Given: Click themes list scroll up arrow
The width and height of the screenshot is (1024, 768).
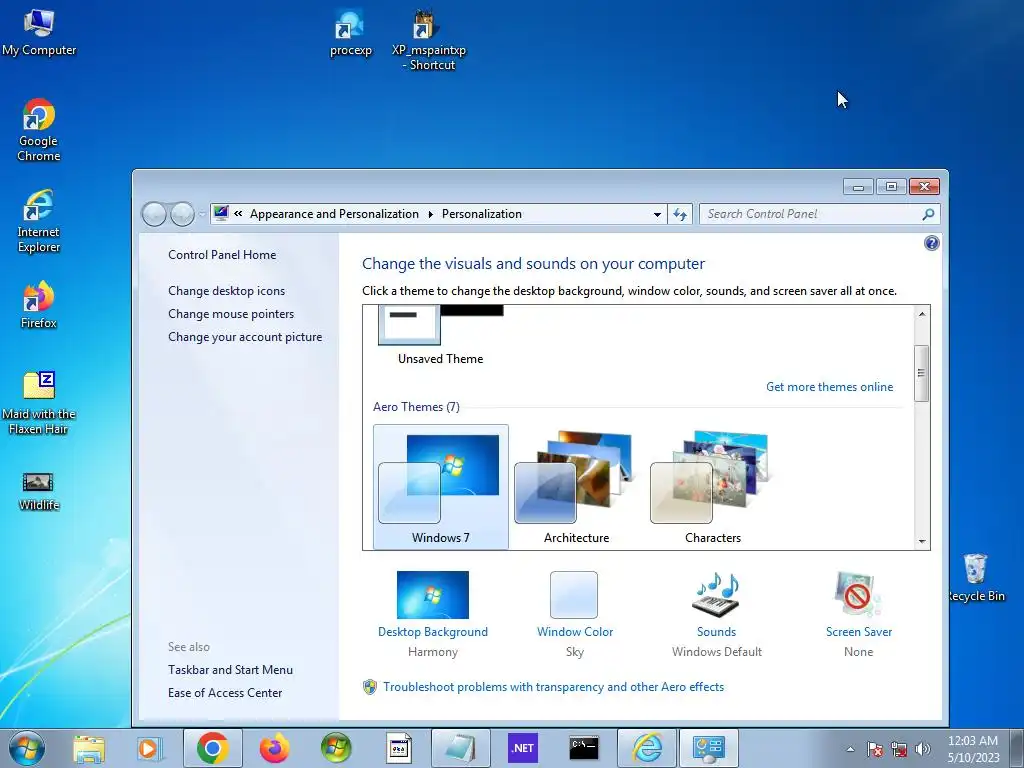Looking at the screenshot, I should pos(921,314).
